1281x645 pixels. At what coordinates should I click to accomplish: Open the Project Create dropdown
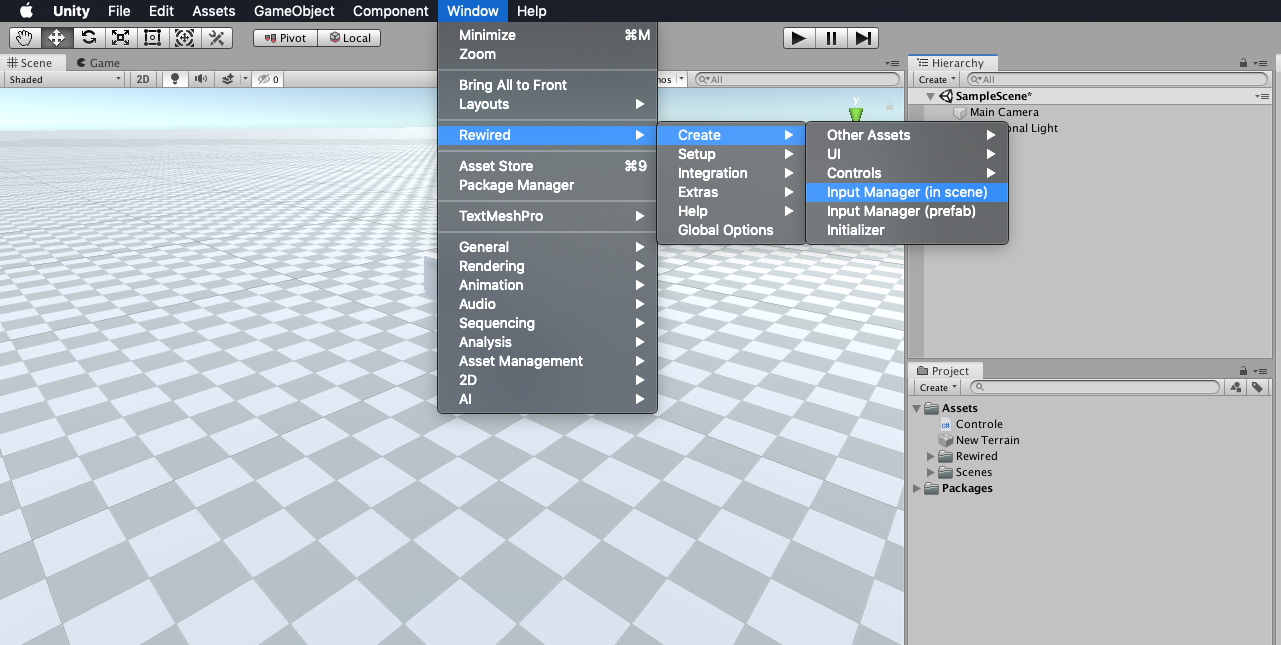tap(938, 387)
